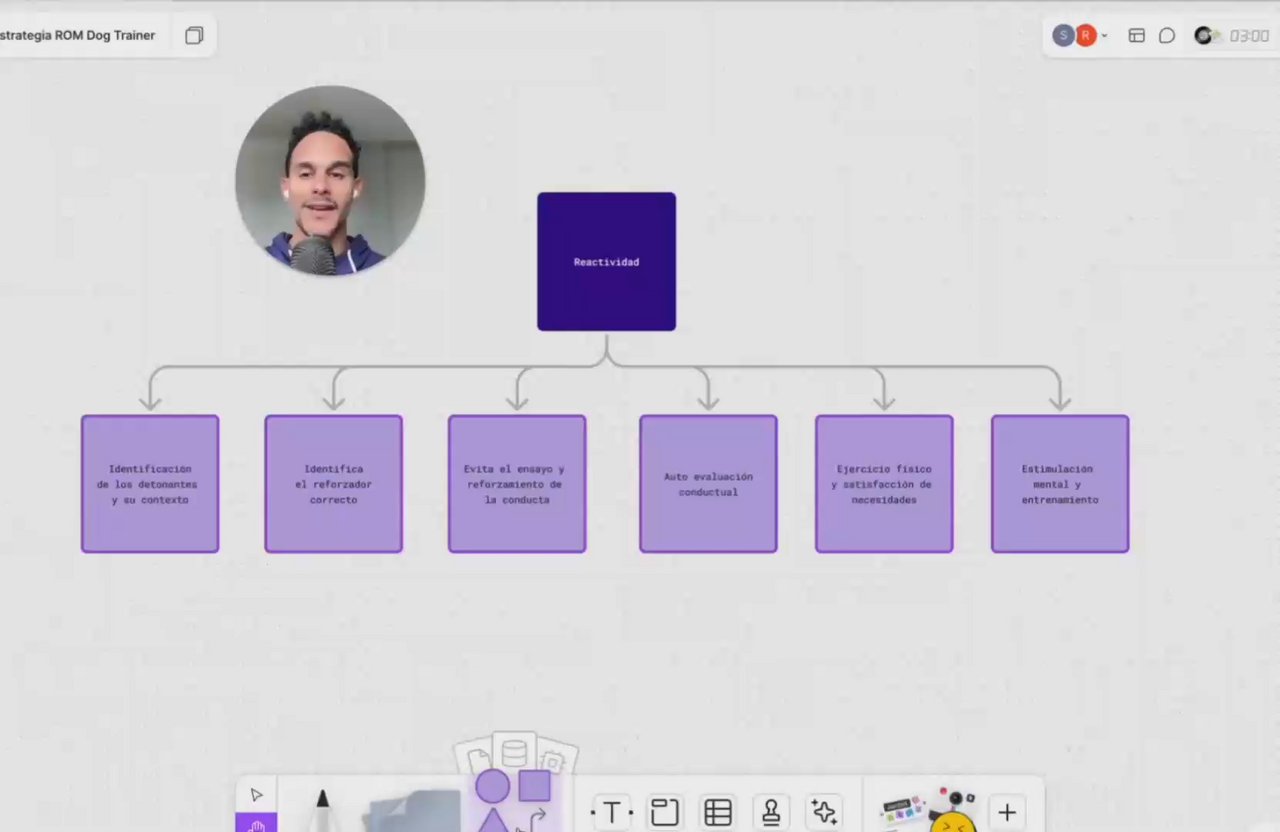
Task: Insert a table with the table tool
Action: point(718,813)
